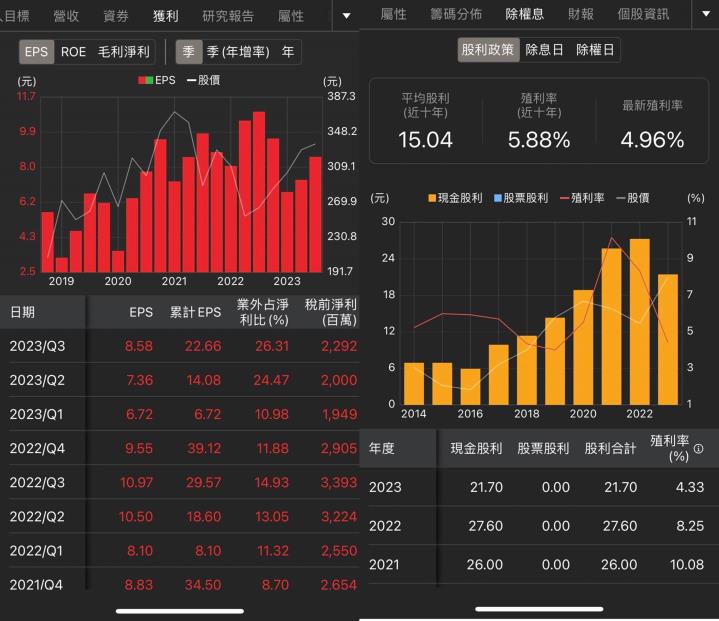
Task: Toggle period to 年 (yearly)
Action: pos(288,52)
